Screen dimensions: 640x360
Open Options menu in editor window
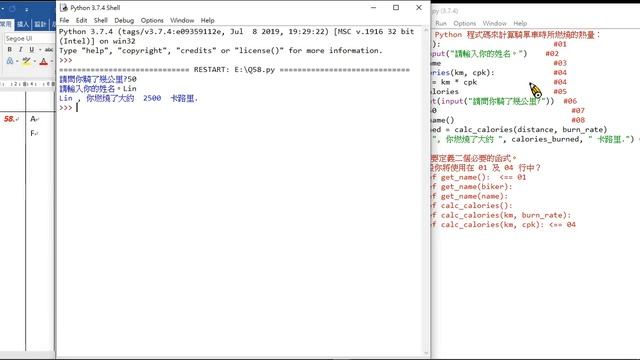pos(464,23)
